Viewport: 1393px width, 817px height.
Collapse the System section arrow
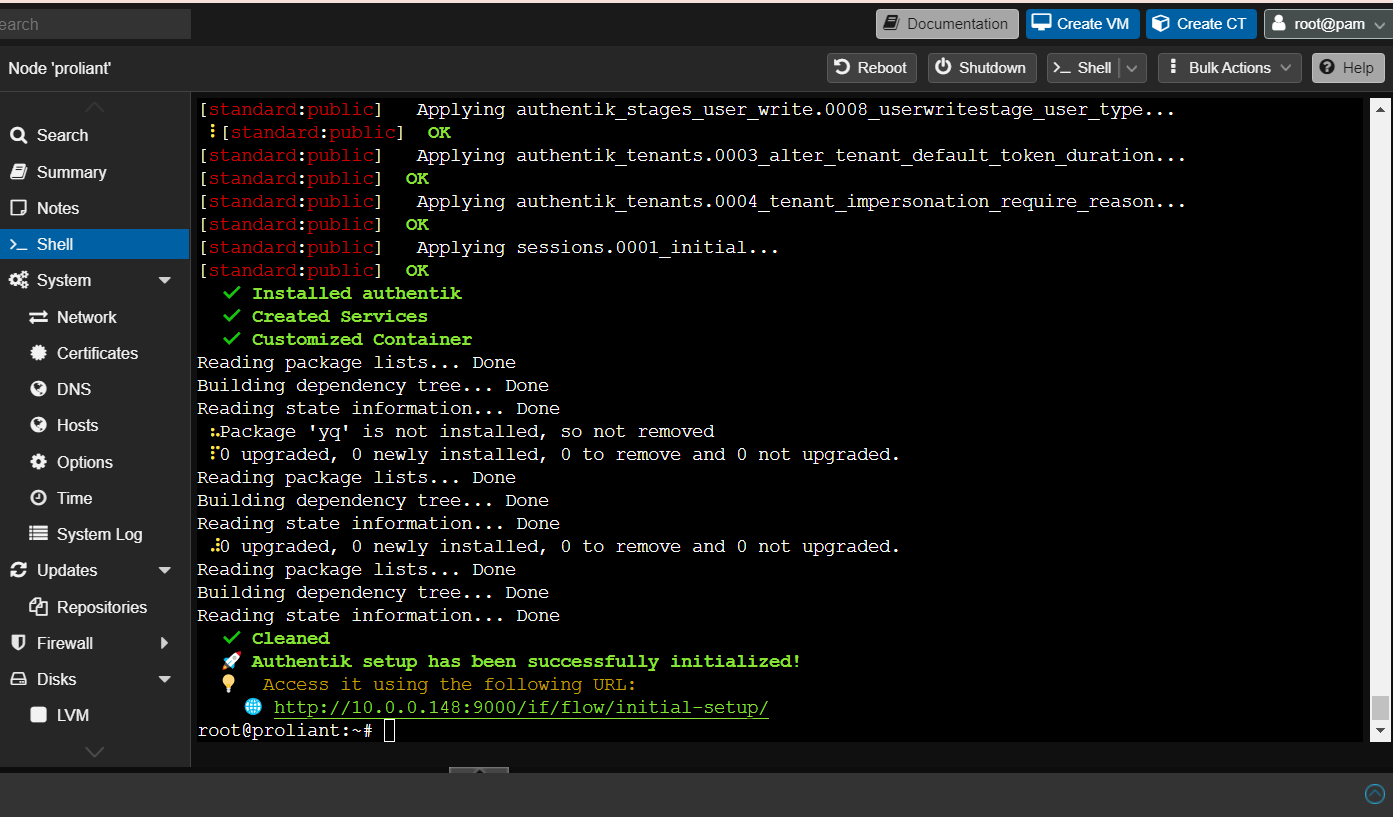click(x=165, y=281)
